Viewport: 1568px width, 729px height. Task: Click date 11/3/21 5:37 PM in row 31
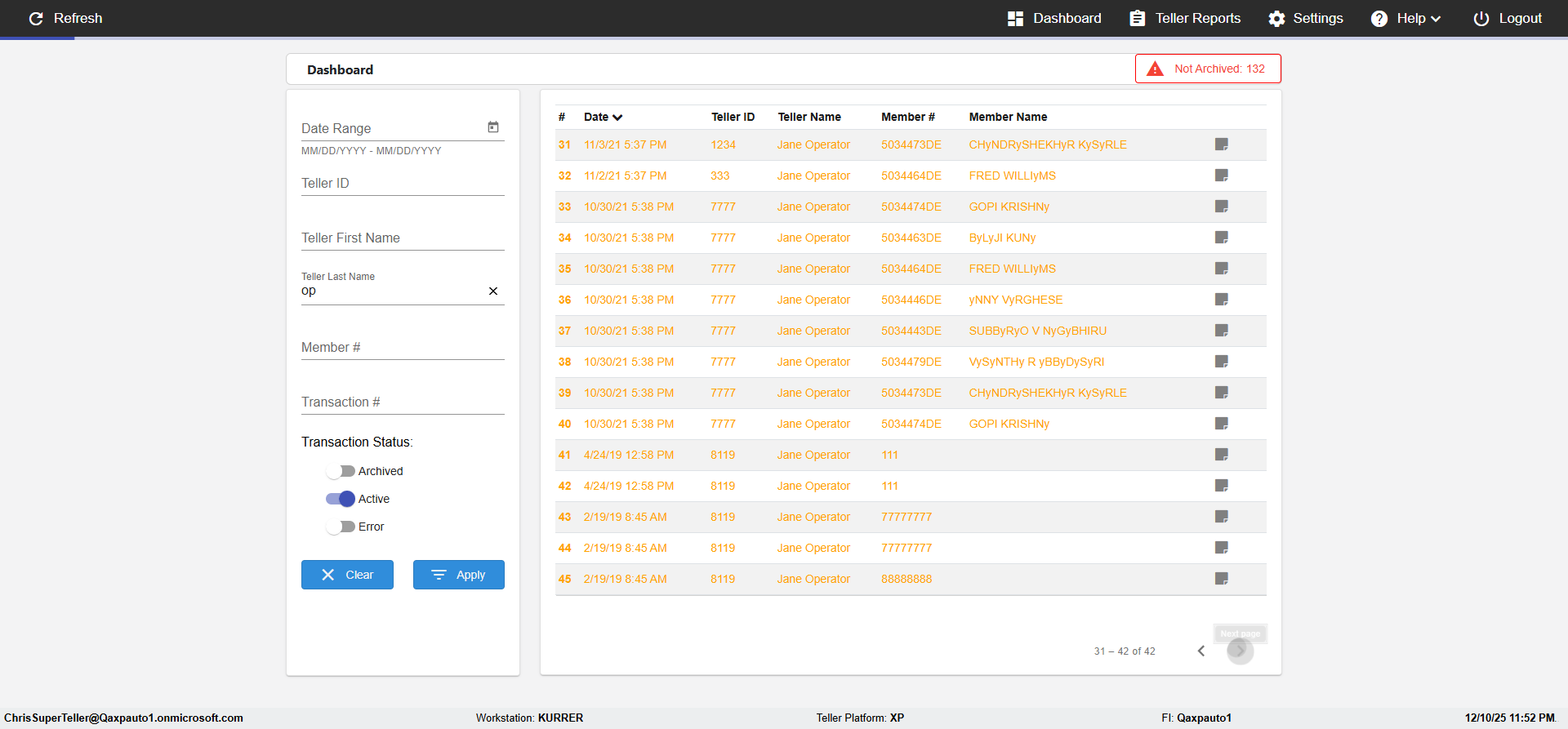[x=625, y=144]
